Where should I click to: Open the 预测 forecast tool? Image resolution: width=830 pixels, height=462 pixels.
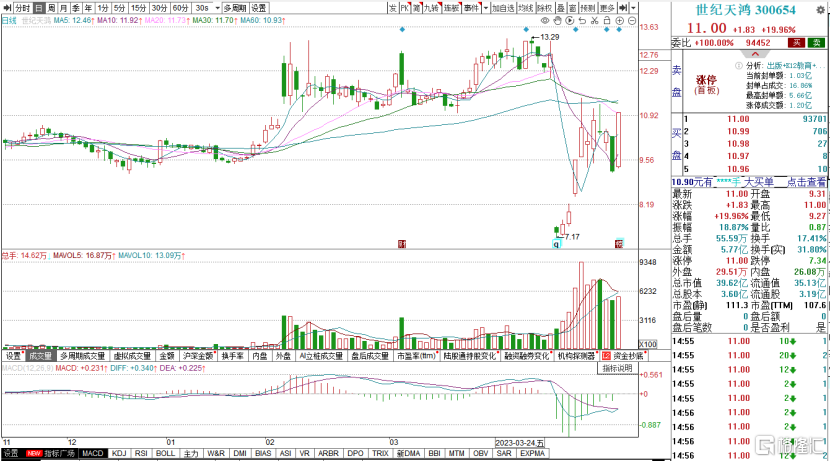click(588, 8)
